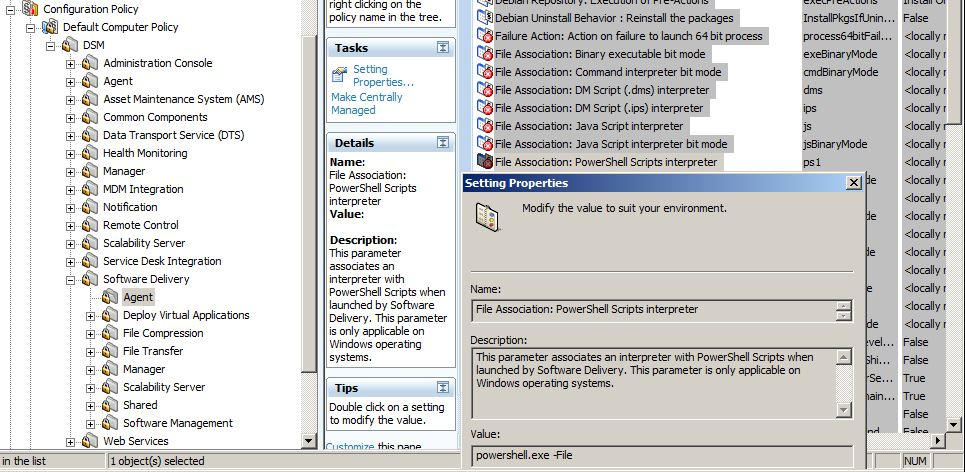Open Setting Properties task link
The image size is (965, 472).
coord(383,76)
